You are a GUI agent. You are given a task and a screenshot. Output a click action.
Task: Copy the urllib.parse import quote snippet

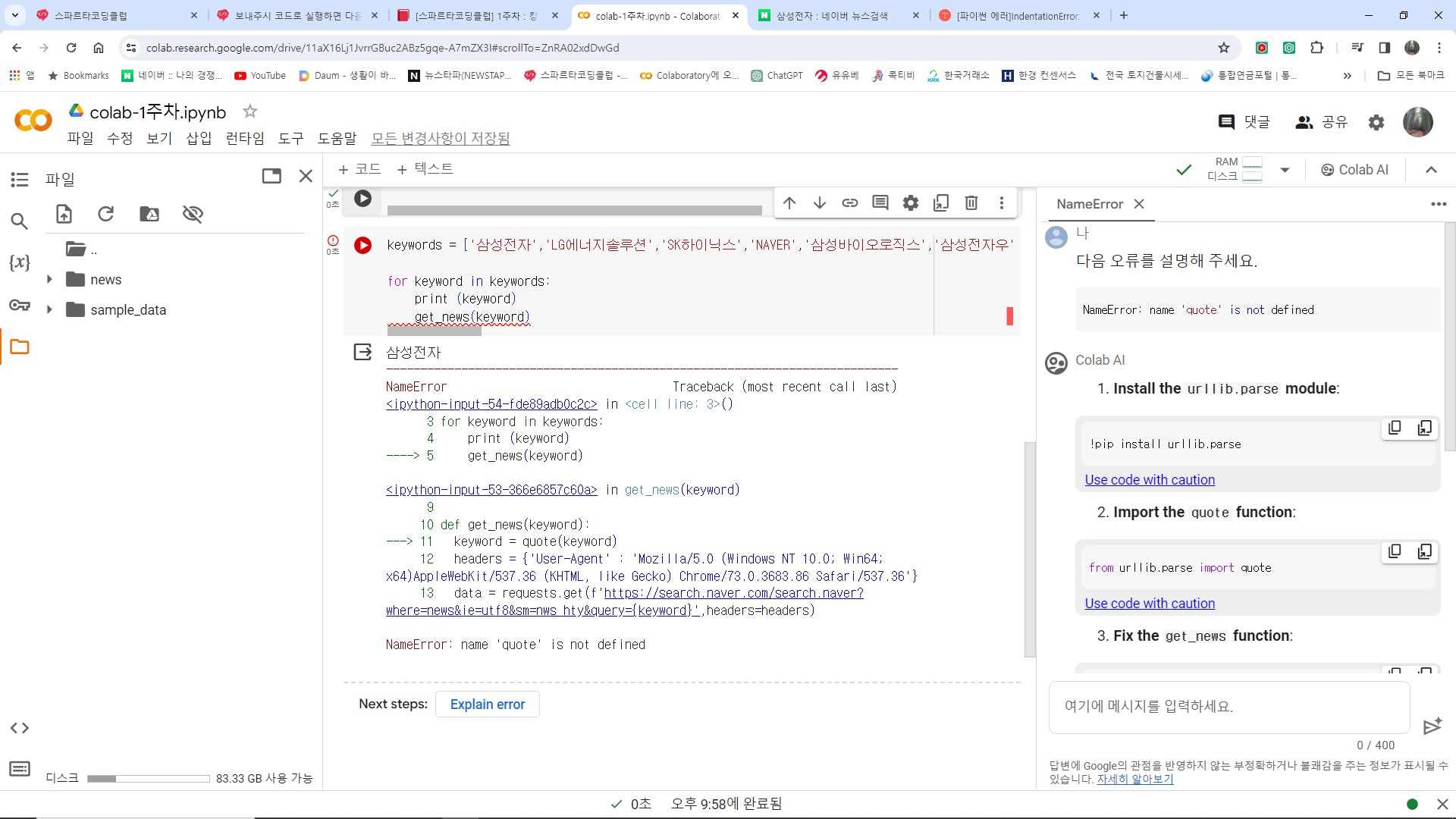pos(1395,551)
